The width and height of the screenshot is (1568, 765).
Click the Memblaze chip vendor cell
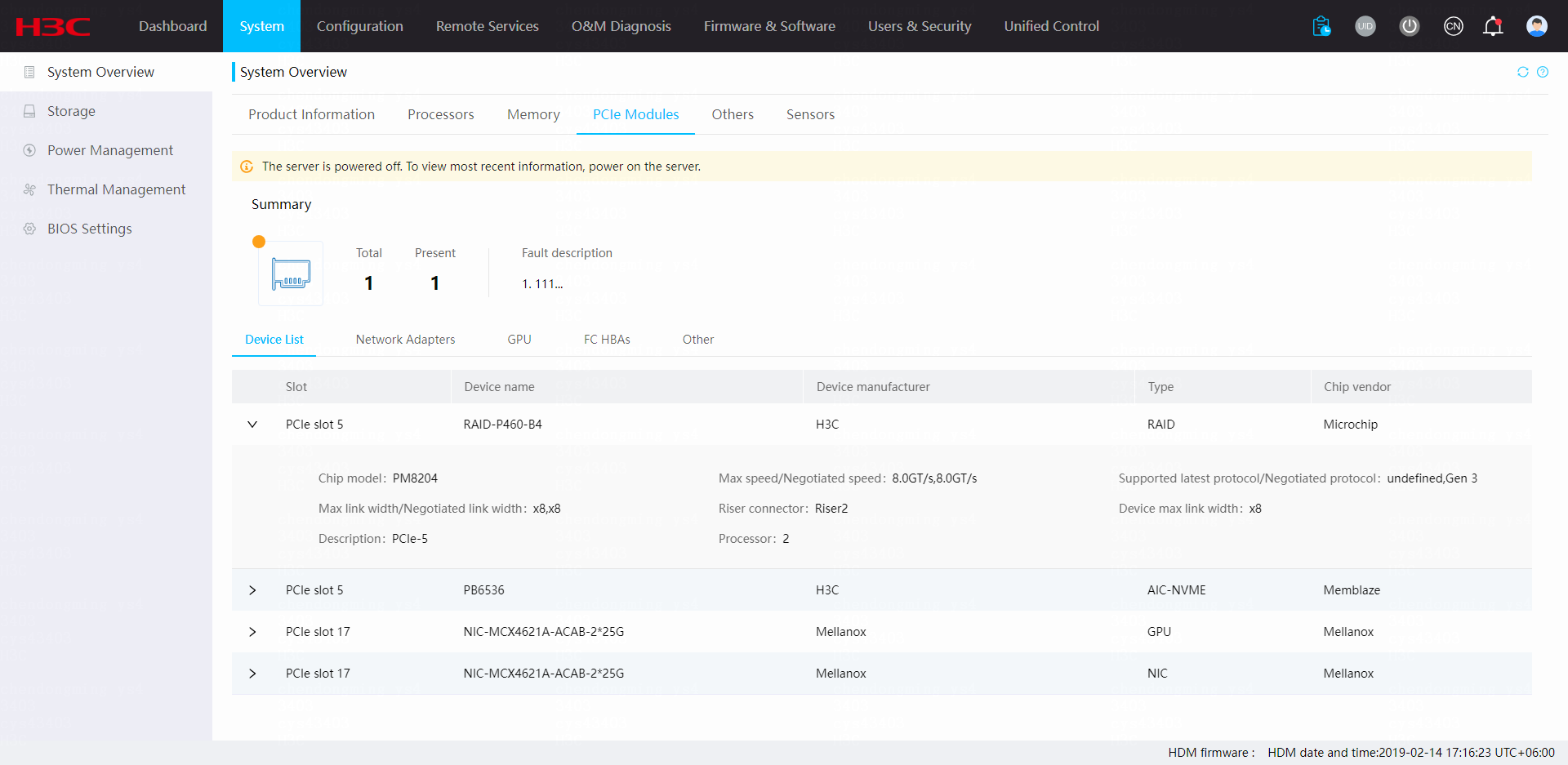[1352, 590]
